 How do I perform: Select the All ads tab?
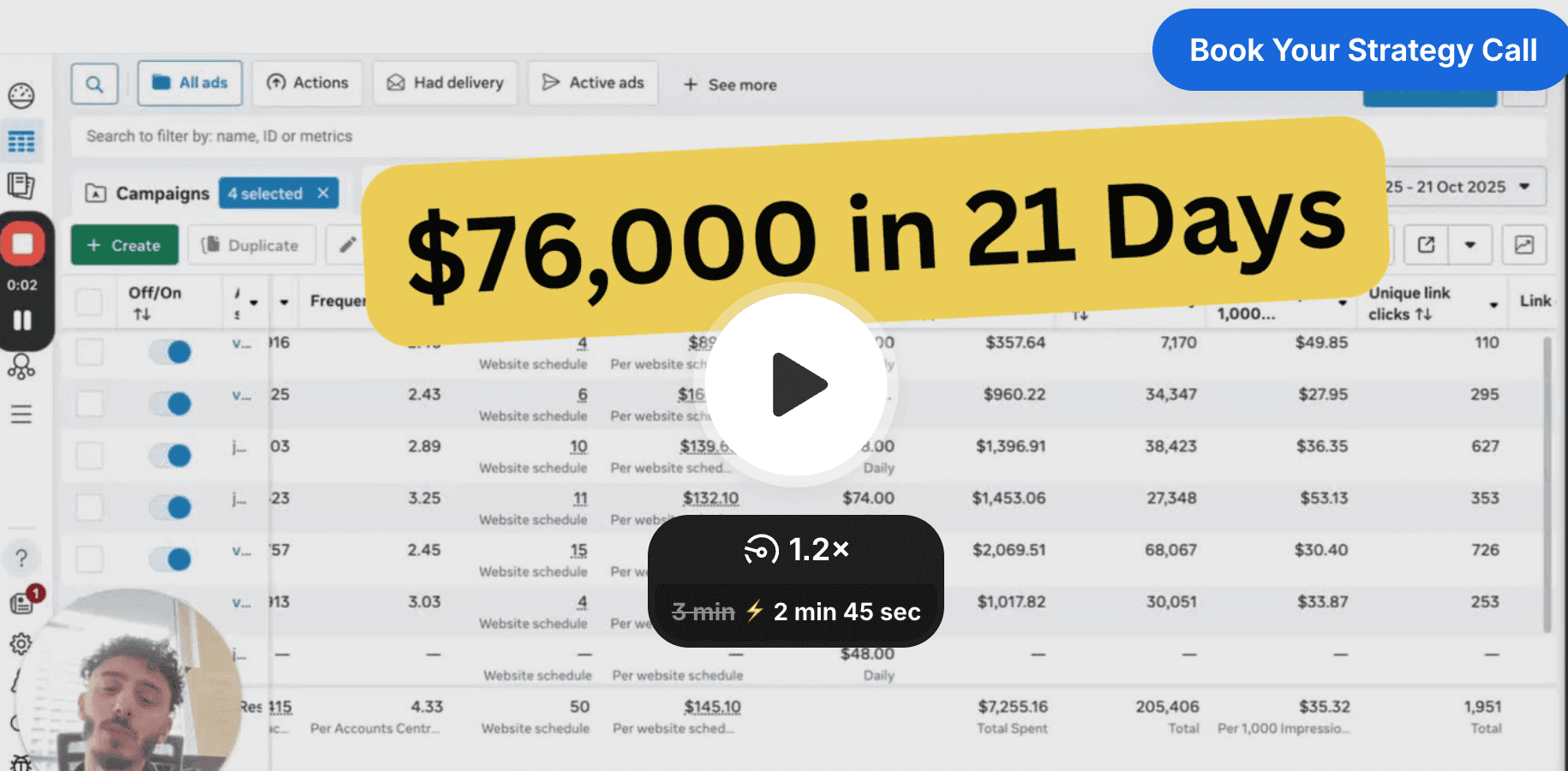click(x=189, y=83)
